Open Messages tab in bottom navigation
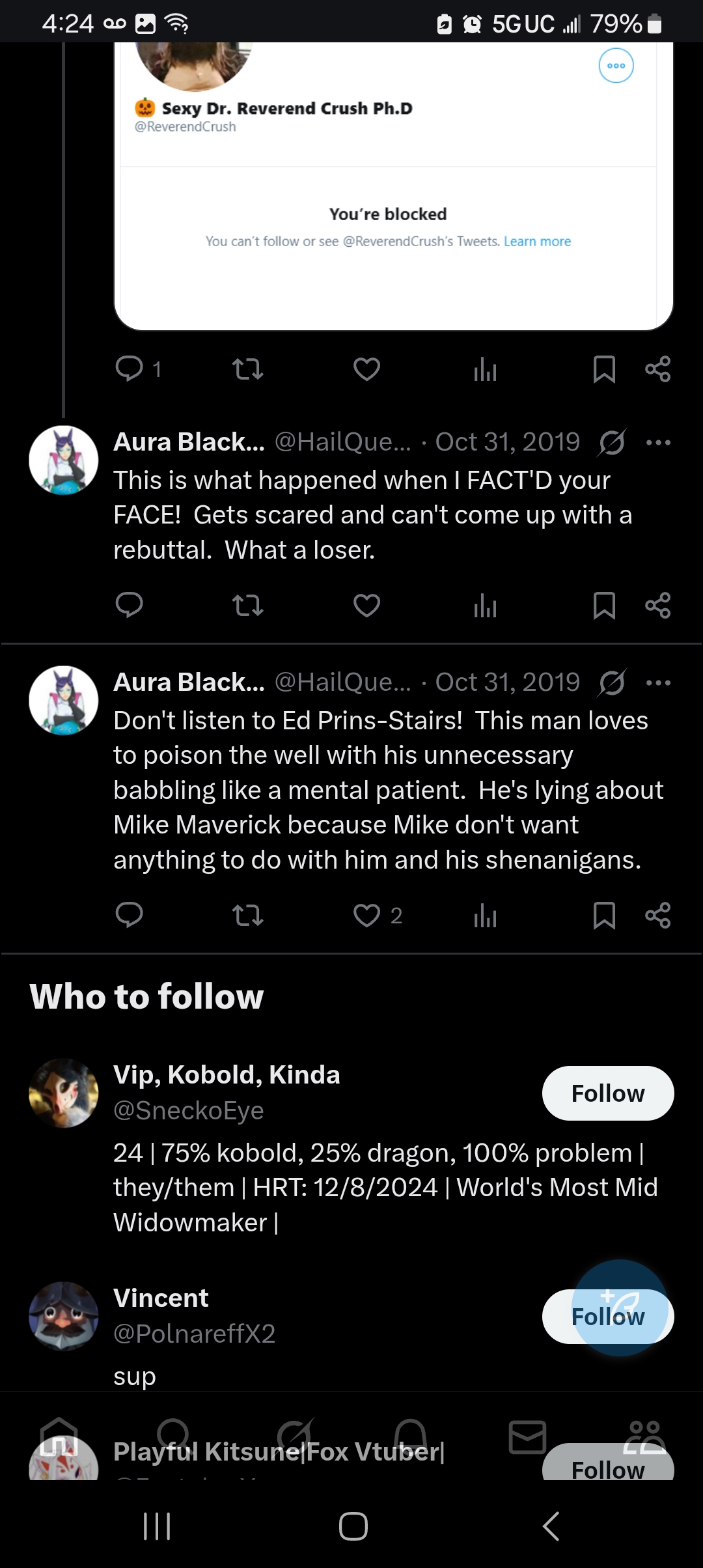 coord(527,1438)
